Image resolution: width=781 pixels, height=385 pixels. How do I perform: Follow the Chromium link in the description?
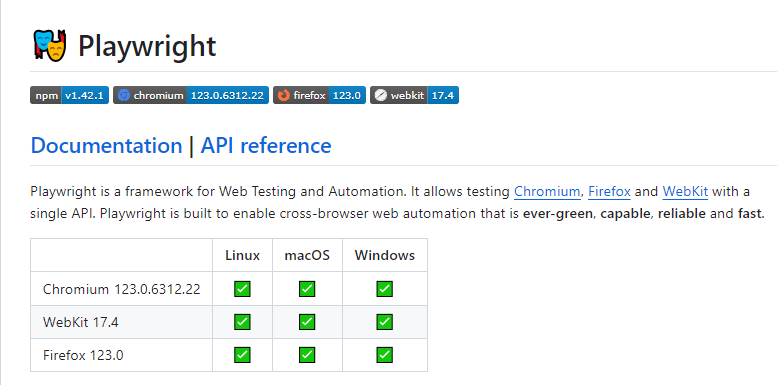point(547,192)
